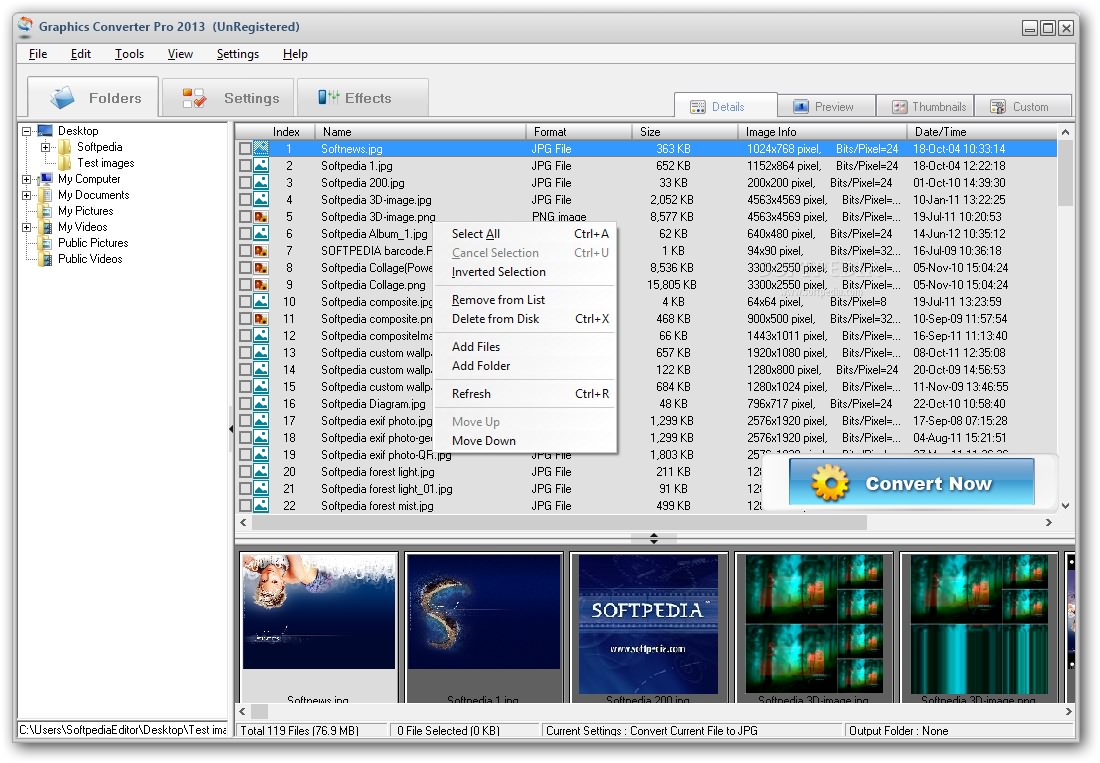Click the Thumbnails view icon
Image resolution: width=1100 pixels, height=763 pixels.
point(899,107)
